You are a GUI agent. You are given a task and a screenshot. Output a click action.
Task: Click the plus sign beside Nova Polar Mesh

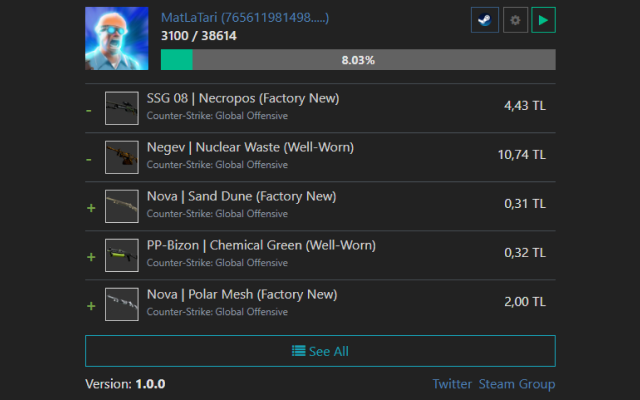pos(91,306)
